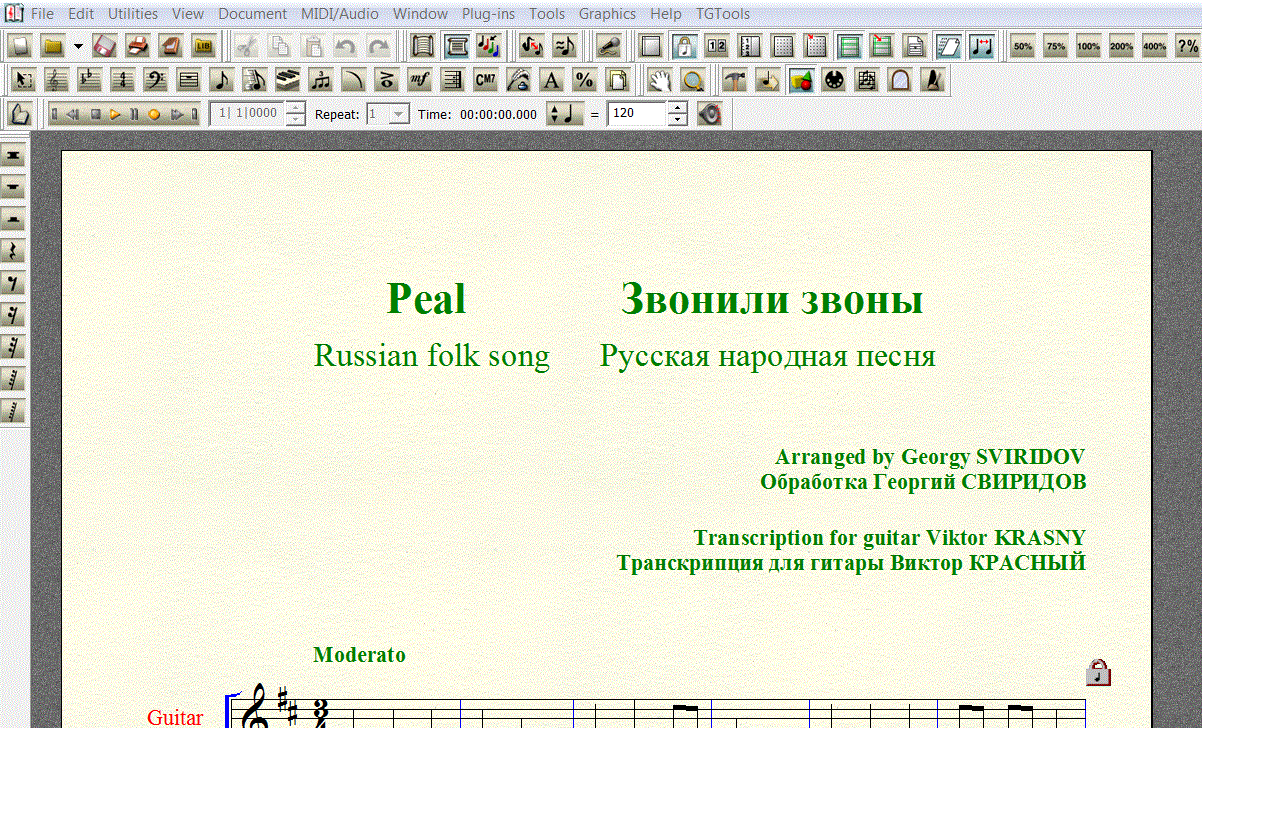Select the Resize percent tool
1274x817 pixels.
tap(585, 80)
